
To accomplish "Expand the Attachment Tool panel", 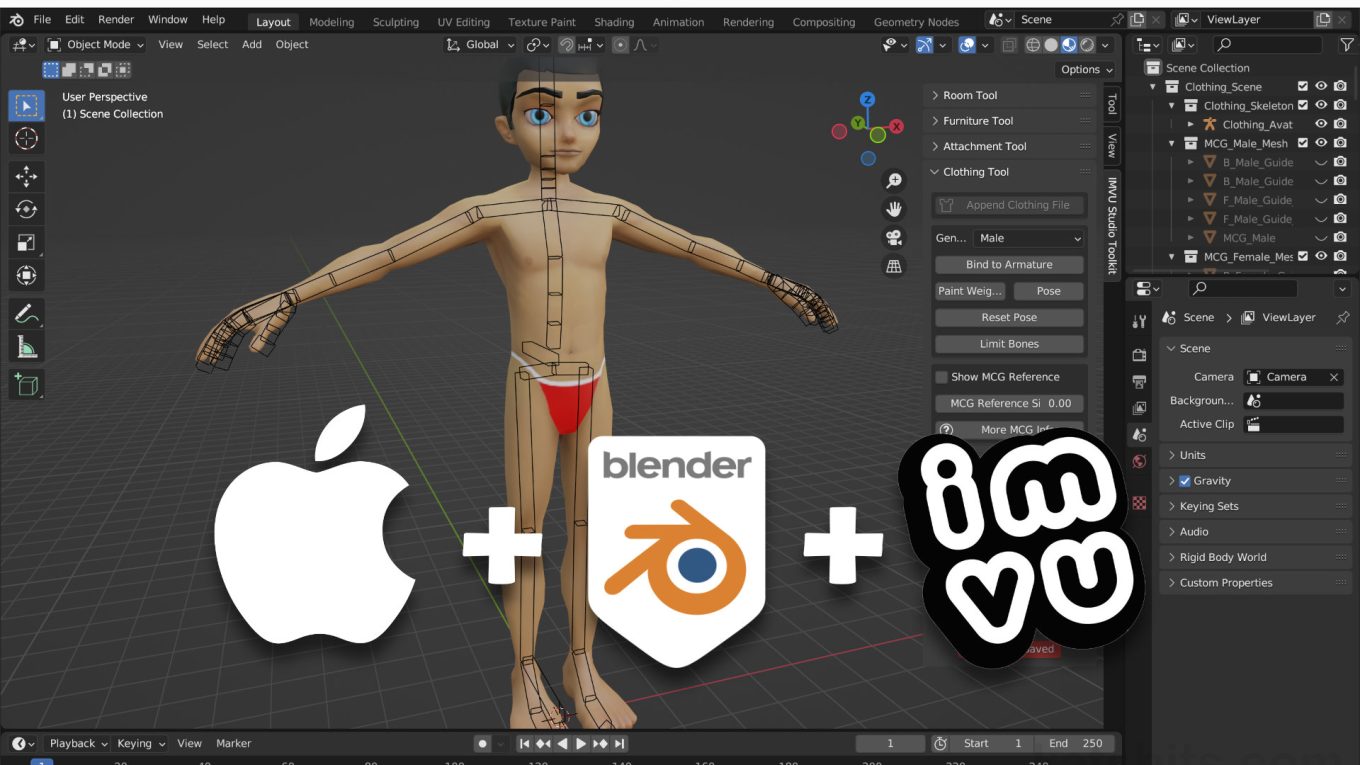I will pos(1010,146).
